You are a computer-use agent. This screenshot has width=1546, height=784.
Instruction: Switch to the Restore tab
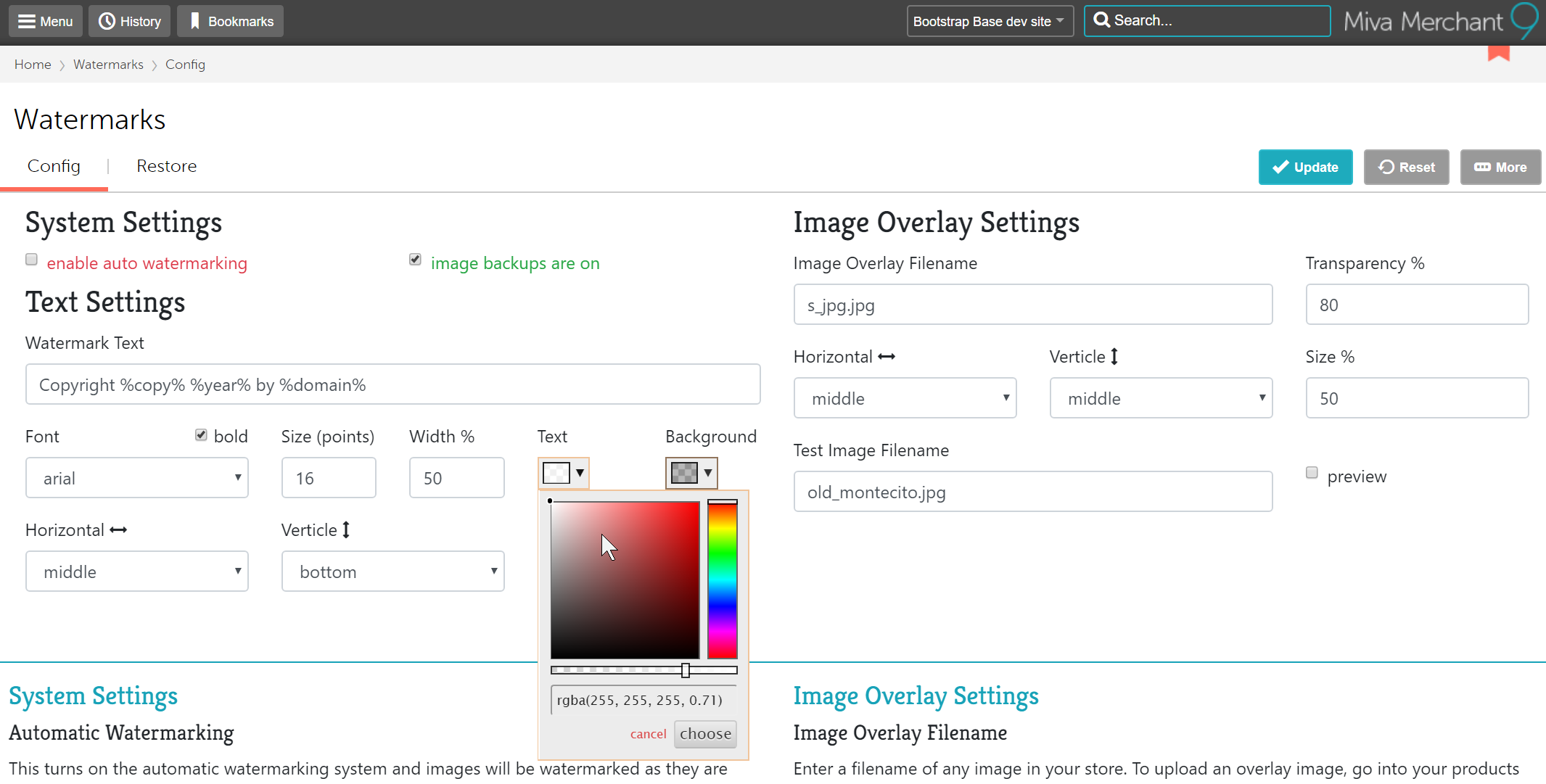point(166,166)
